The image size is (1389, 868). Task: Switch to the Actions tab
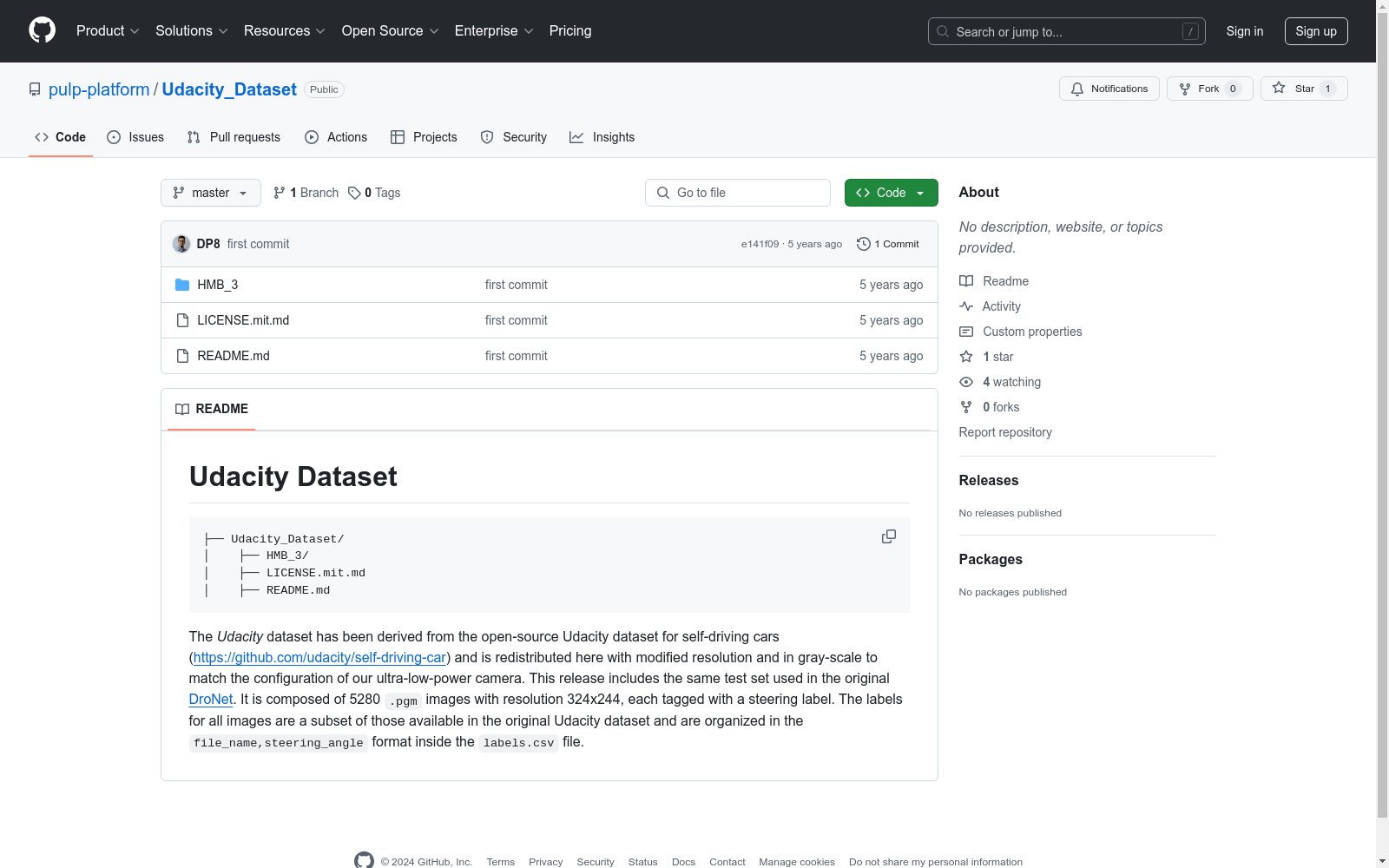point(336,137)
